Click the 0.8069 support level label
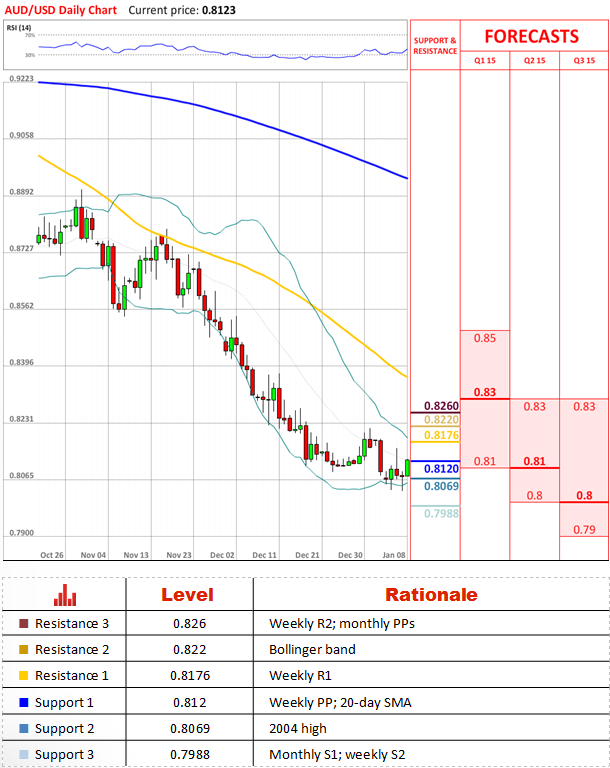Viewport: 610px width, 768px height. tap(441, 486)
